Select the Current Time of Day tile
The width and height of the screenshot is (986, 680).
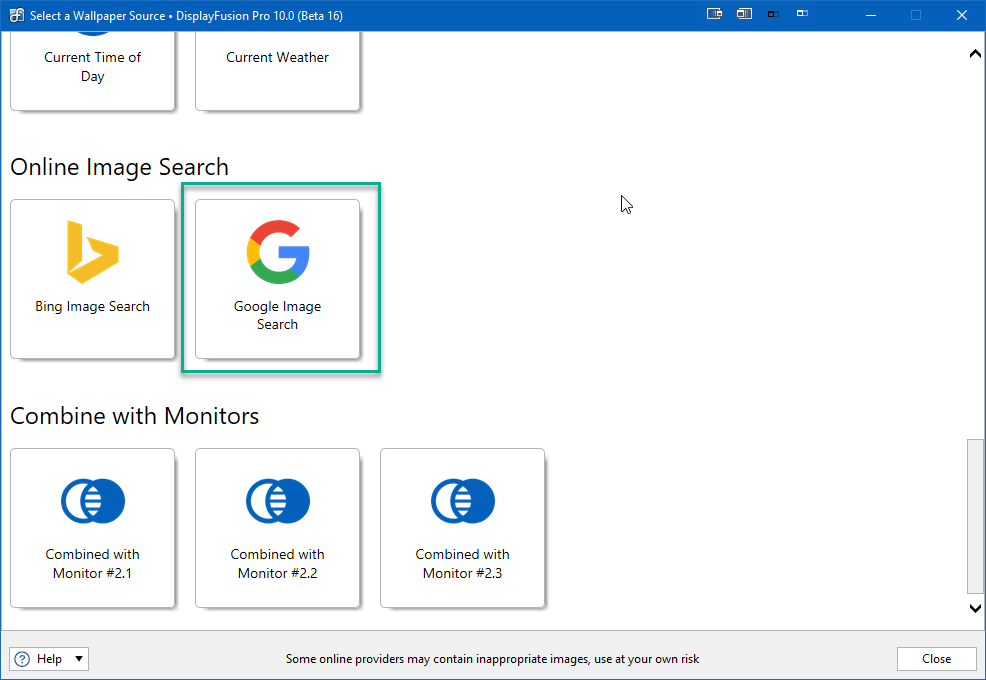[x=92, y=68]
